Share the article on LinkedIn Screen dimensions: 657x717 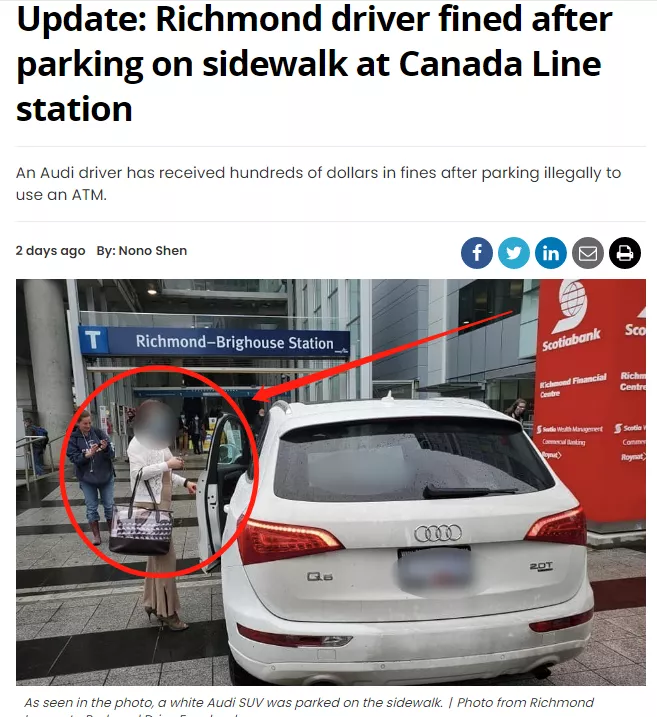point(550,252)
